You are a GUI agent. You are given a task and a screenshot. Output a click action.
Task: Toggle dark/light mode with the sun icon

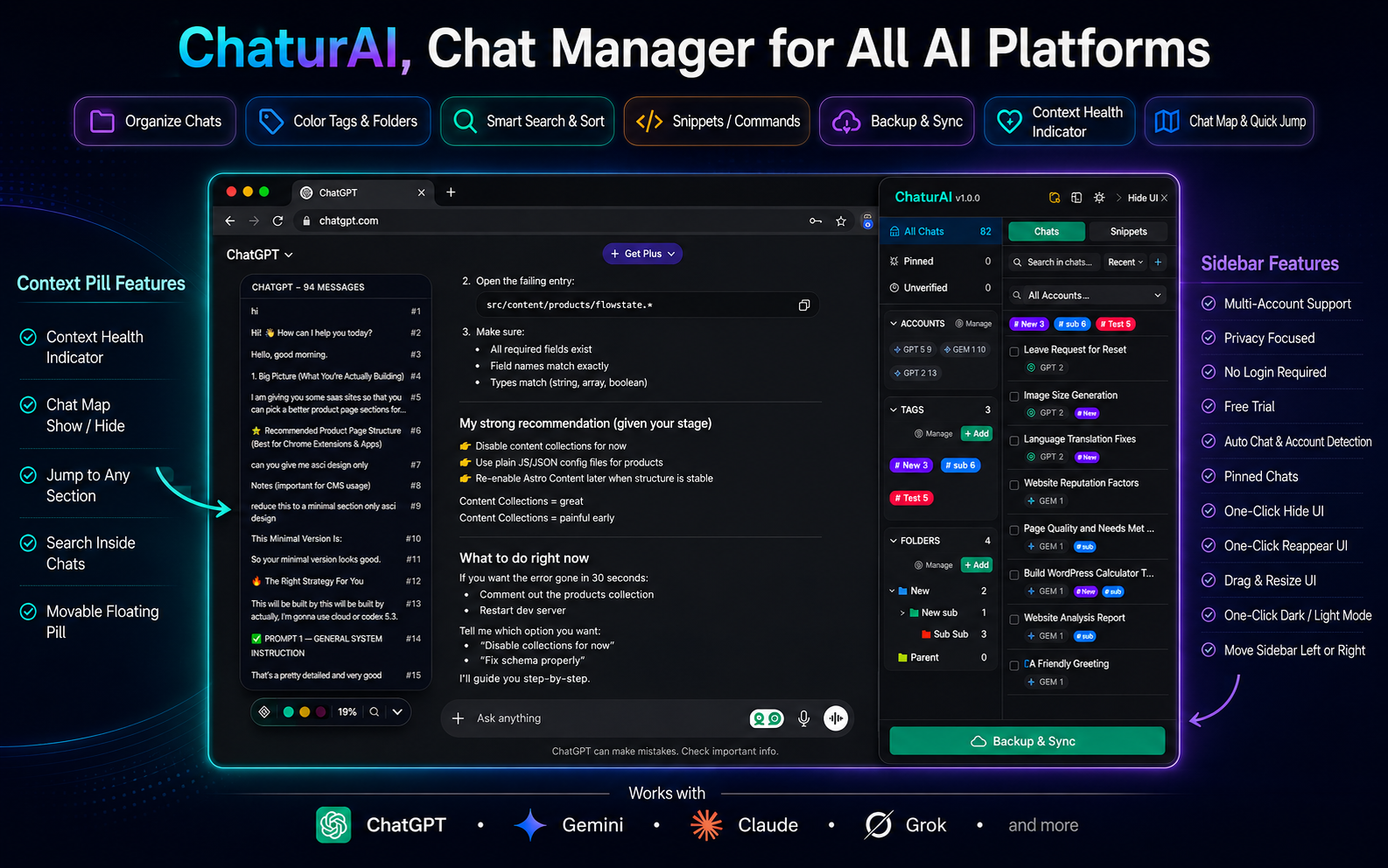(1099, 198)
